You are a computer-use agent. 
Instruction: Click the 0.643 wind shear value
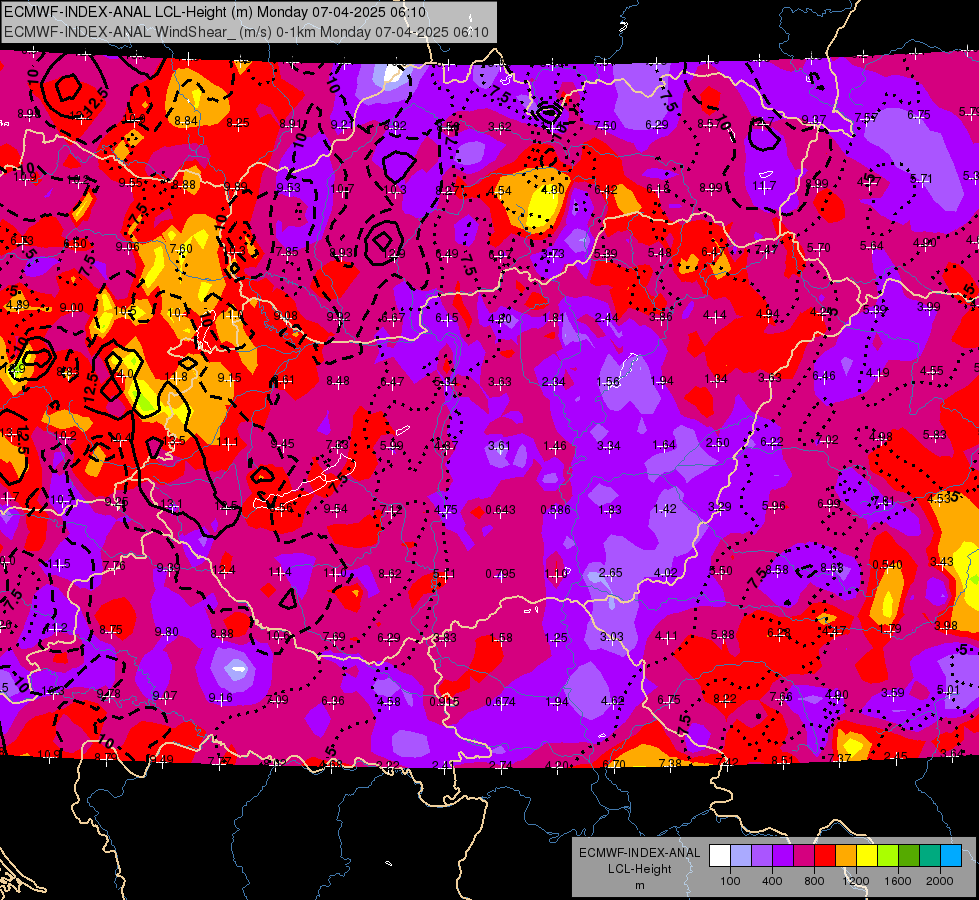click(501, 510)
